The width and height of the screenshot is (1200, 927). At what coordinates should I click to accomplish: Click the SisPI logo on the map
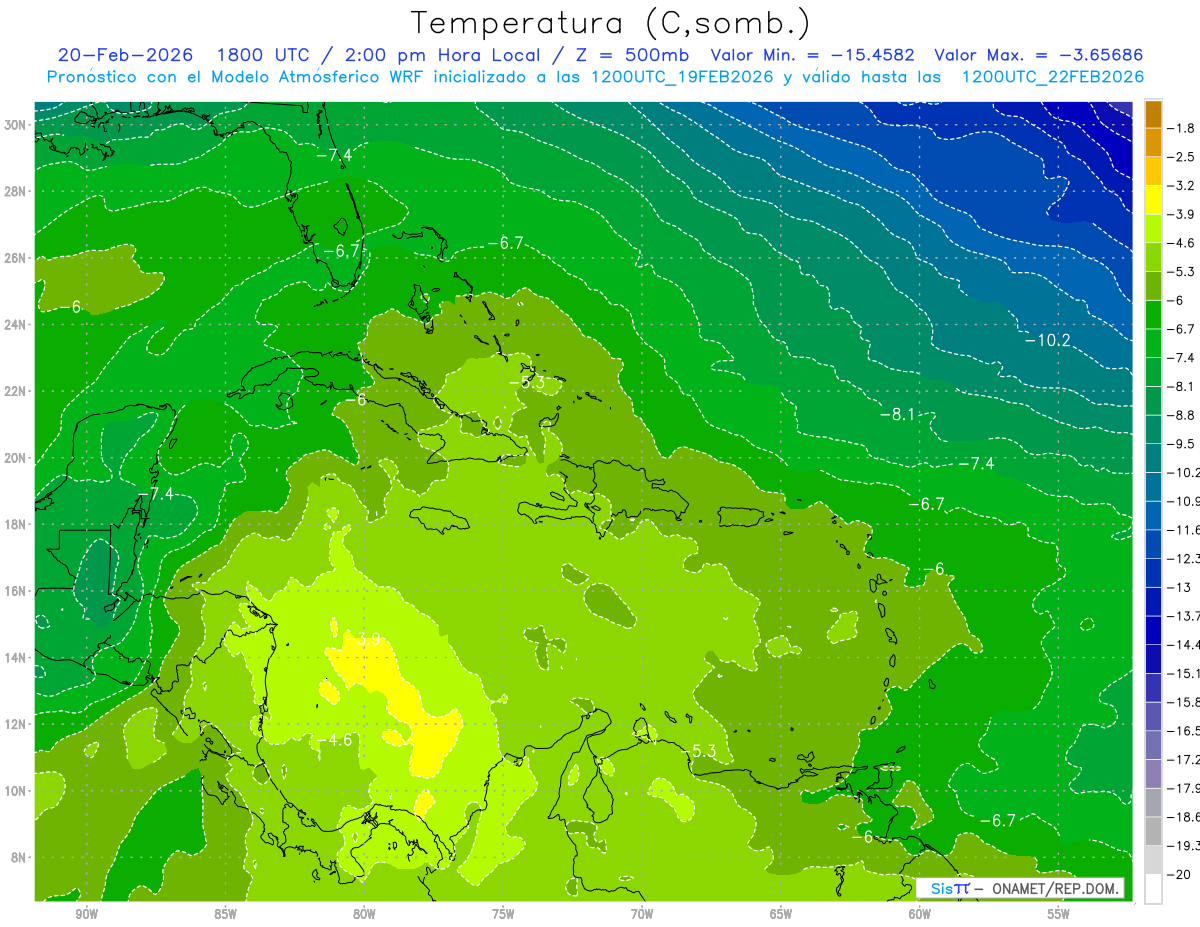tap(950, 889)
